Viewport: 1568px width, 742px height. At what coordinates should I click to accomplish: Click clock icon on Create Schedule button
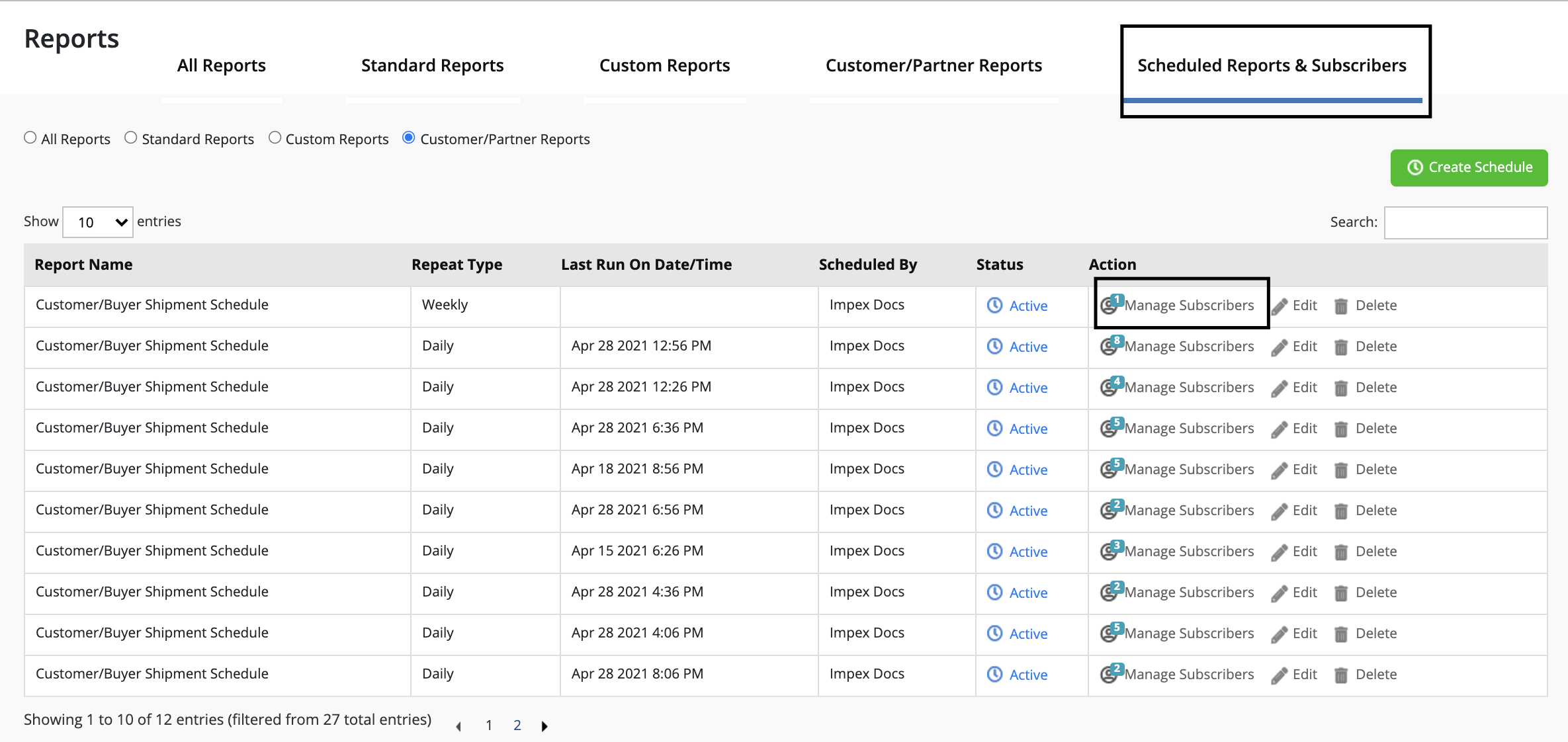1415,168
